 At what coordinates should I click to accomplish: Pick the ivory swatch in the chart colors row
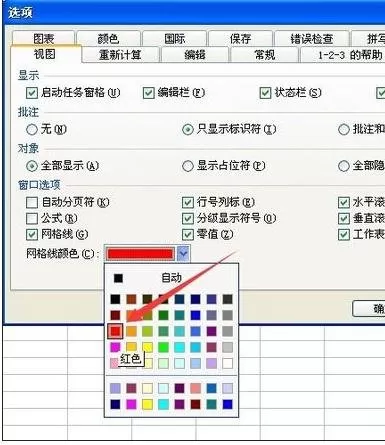pos(147,388)
